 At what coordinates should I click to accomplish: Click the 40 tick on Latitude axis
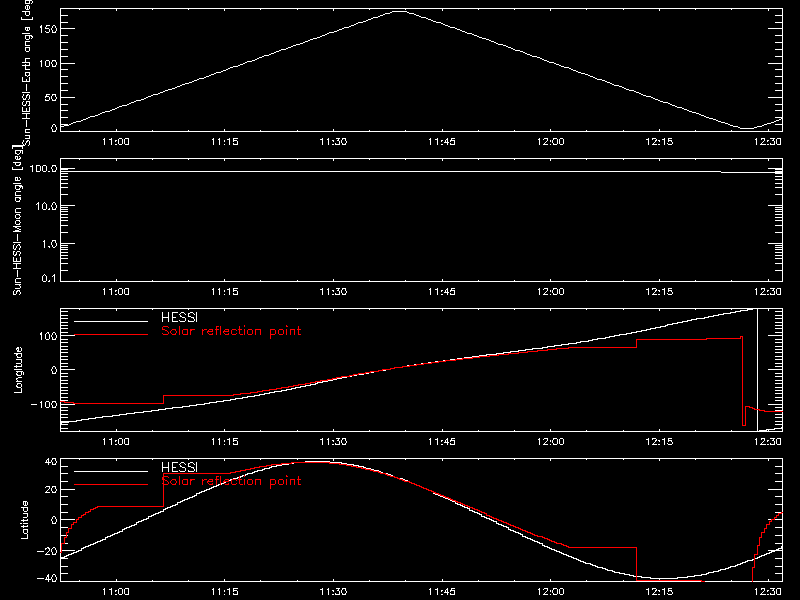[x=51, y=462]
